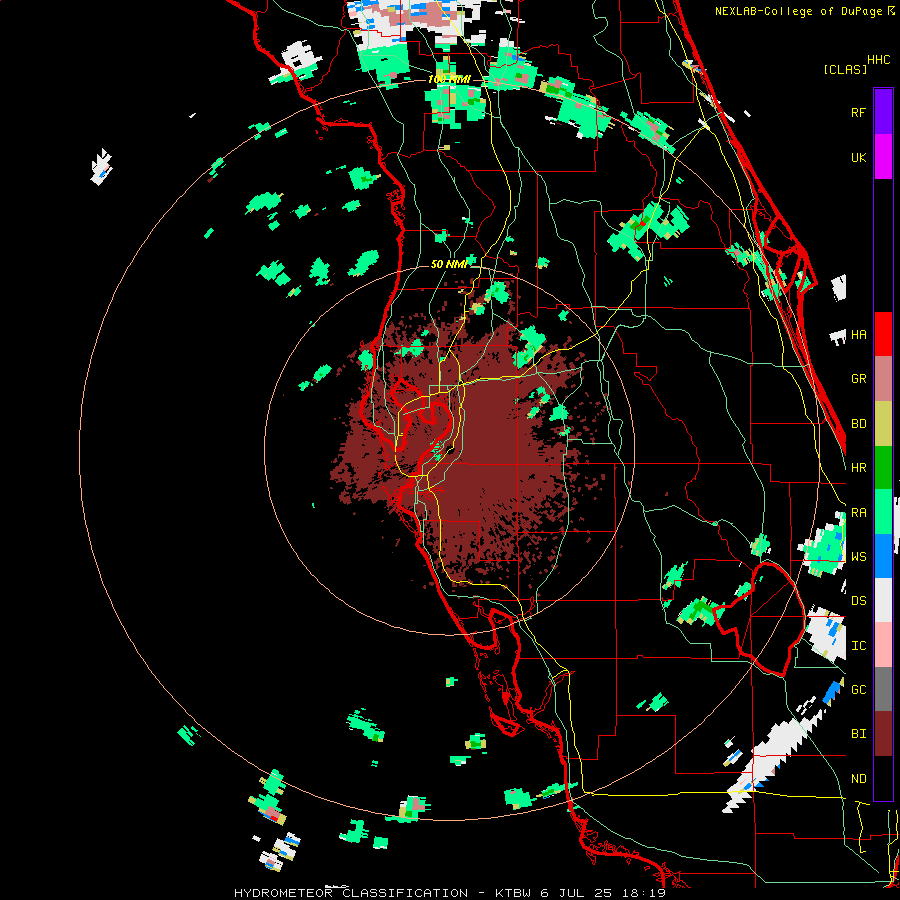Click the red HA legend color swatch
This screenshot has height=900, width=900.
tap(883, 334)
